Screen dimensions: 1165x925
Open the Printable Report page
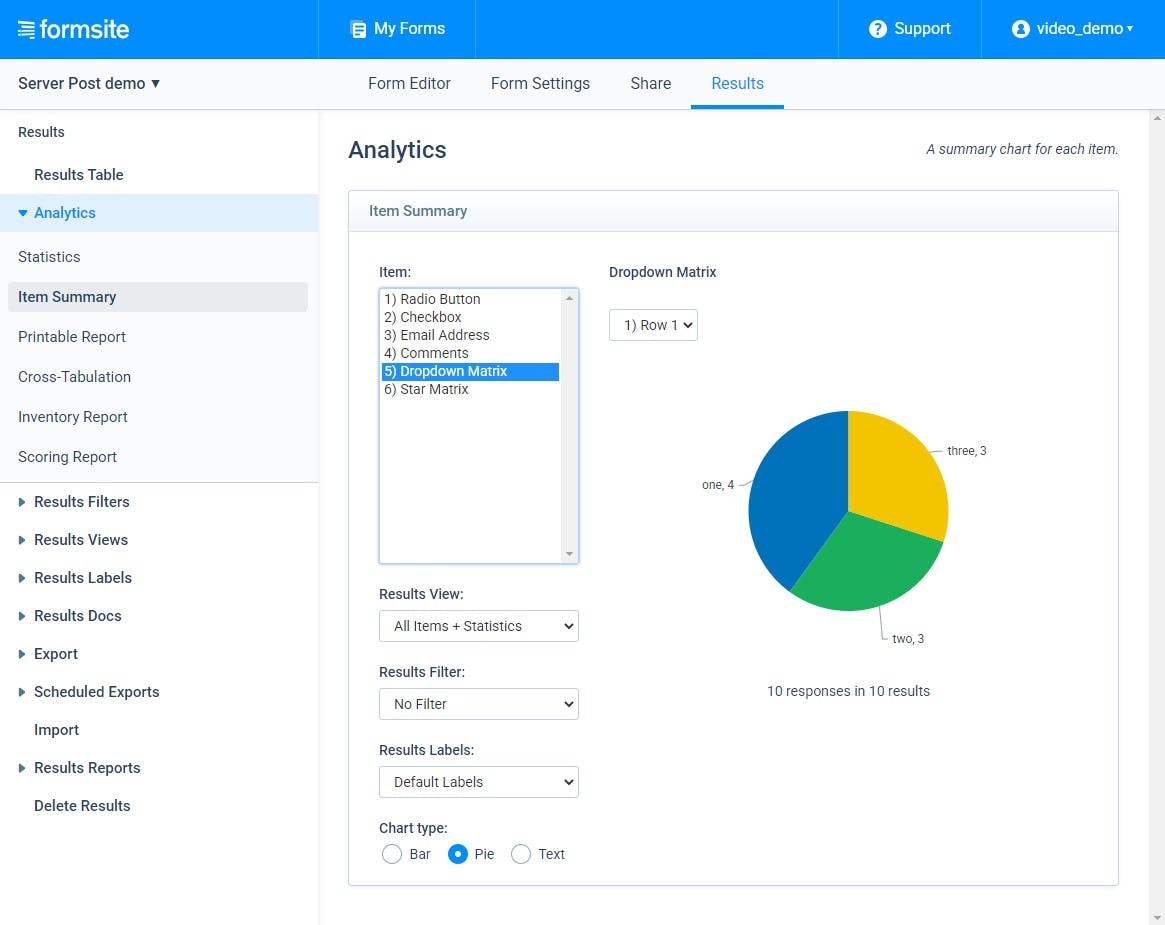coord(71,337)
